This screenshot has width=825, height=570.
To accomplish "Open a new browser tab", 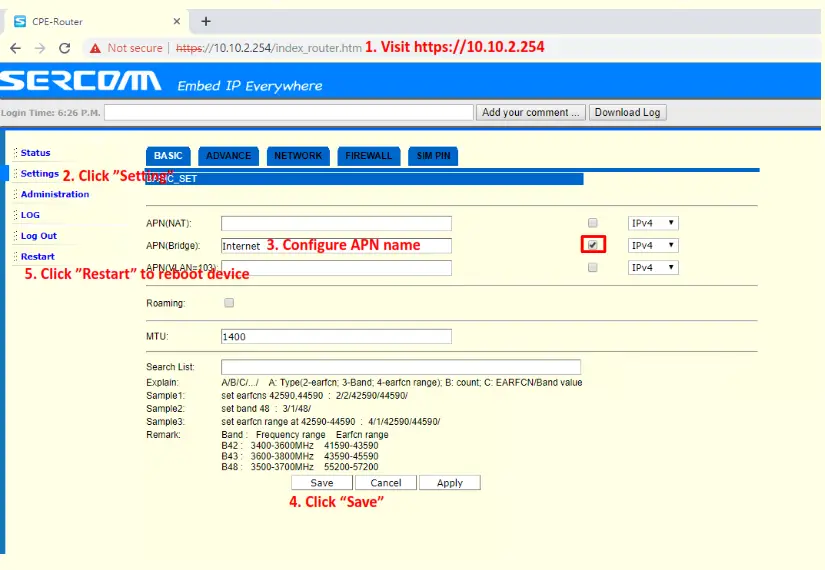I will 206,22.
